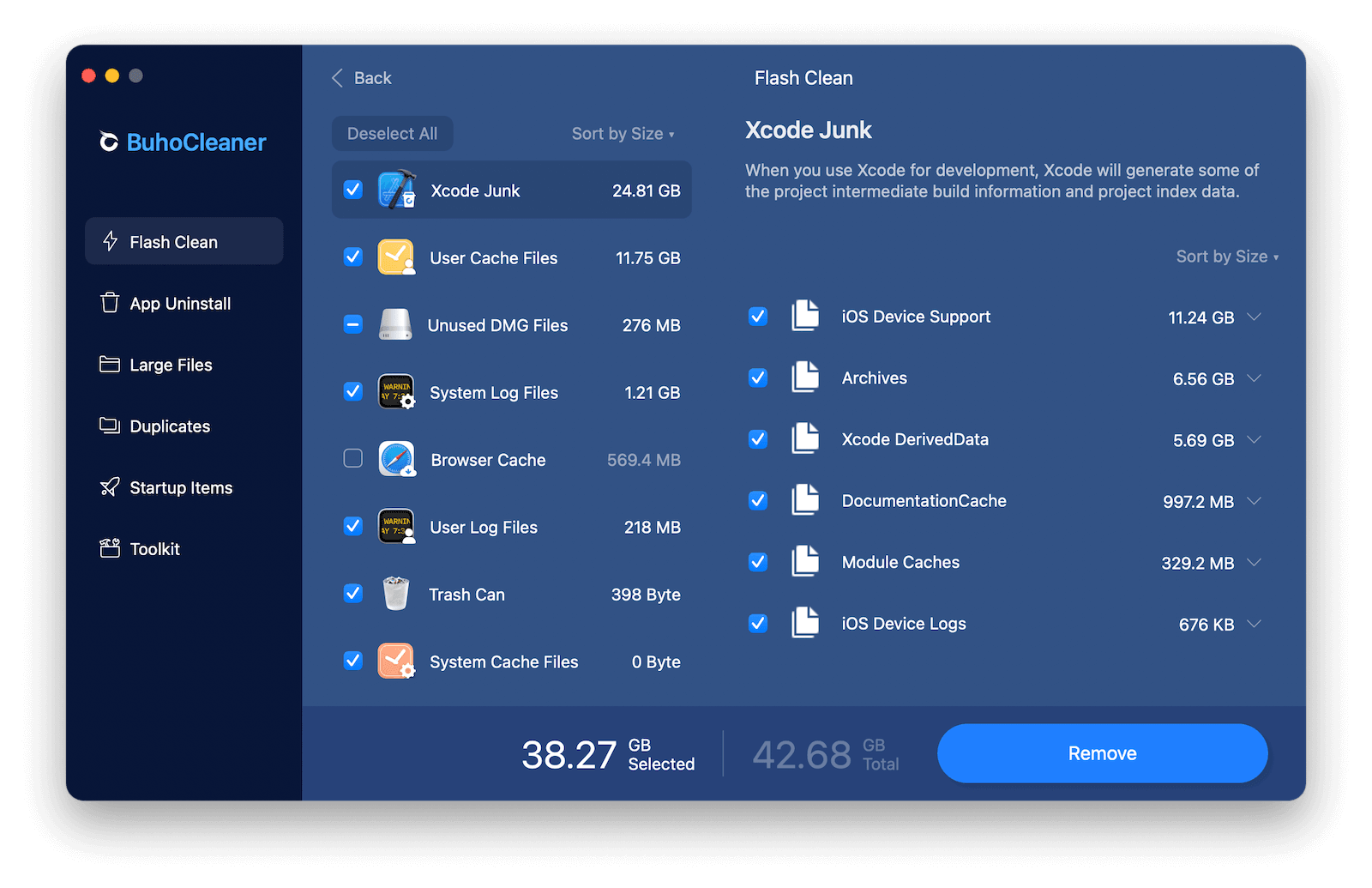
Task: Click the Xcode DerivedData document icon
Action: pos(805,438)
